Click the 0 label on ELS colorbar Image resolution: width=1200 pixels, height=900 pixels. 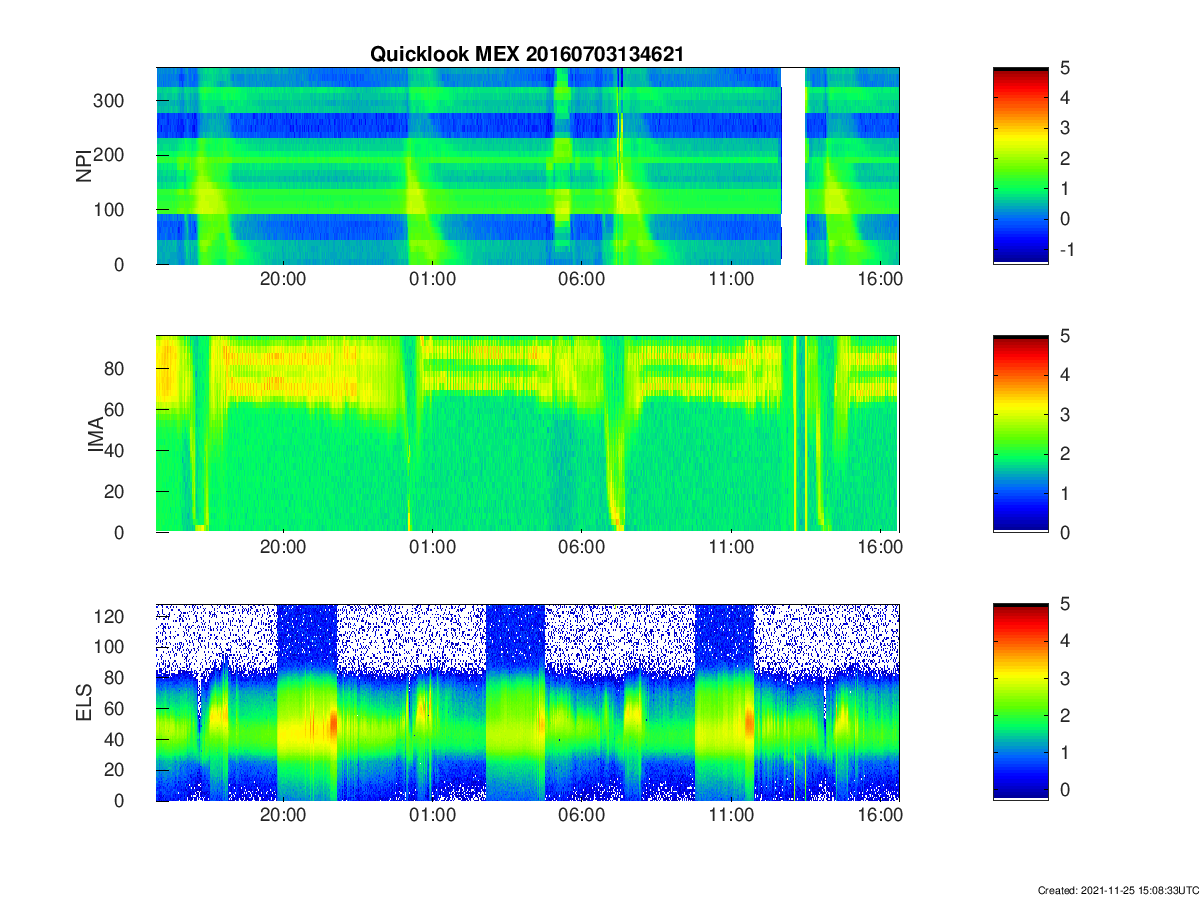click(x=1065, y=790)
